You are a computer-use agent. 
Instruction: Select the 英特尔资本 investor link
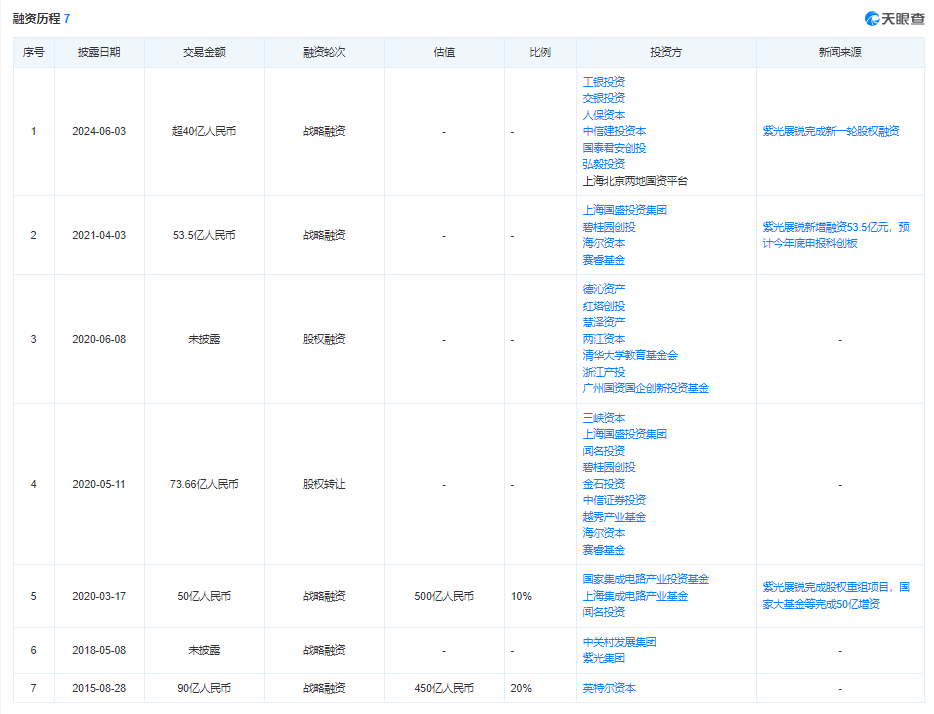pos(608,688)
